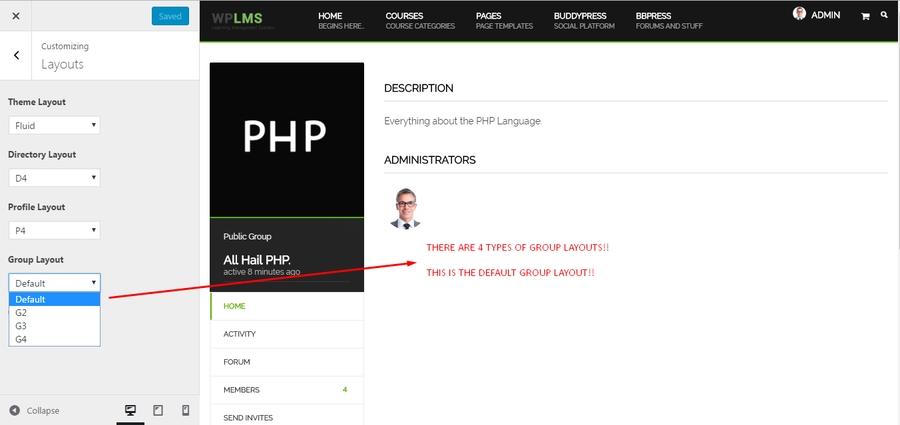
Task: Choose G3 from the Group Layout list
Action: pos(55,326)
